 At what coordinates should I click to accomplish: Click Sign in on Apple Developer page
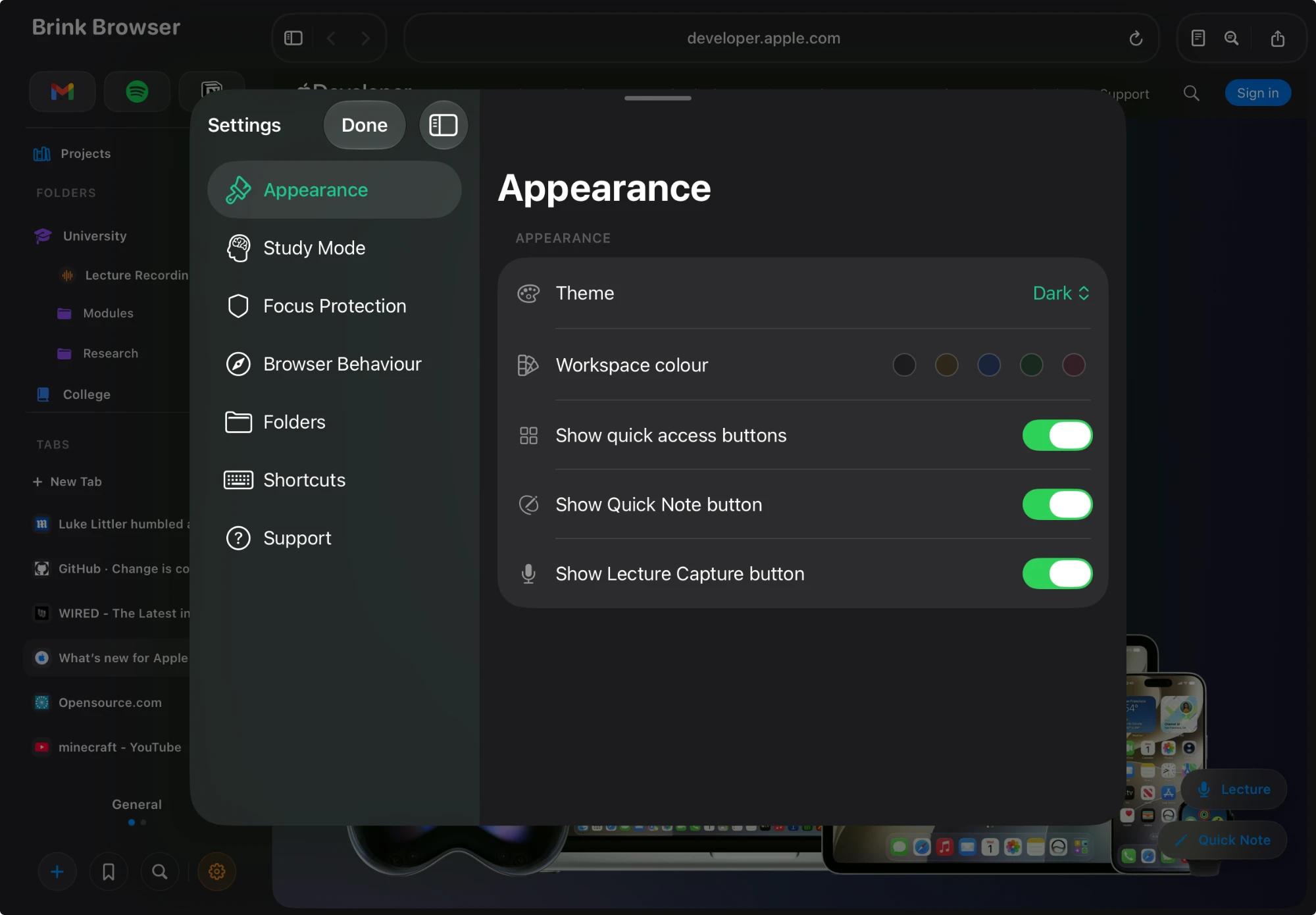tap(1257, 93)
